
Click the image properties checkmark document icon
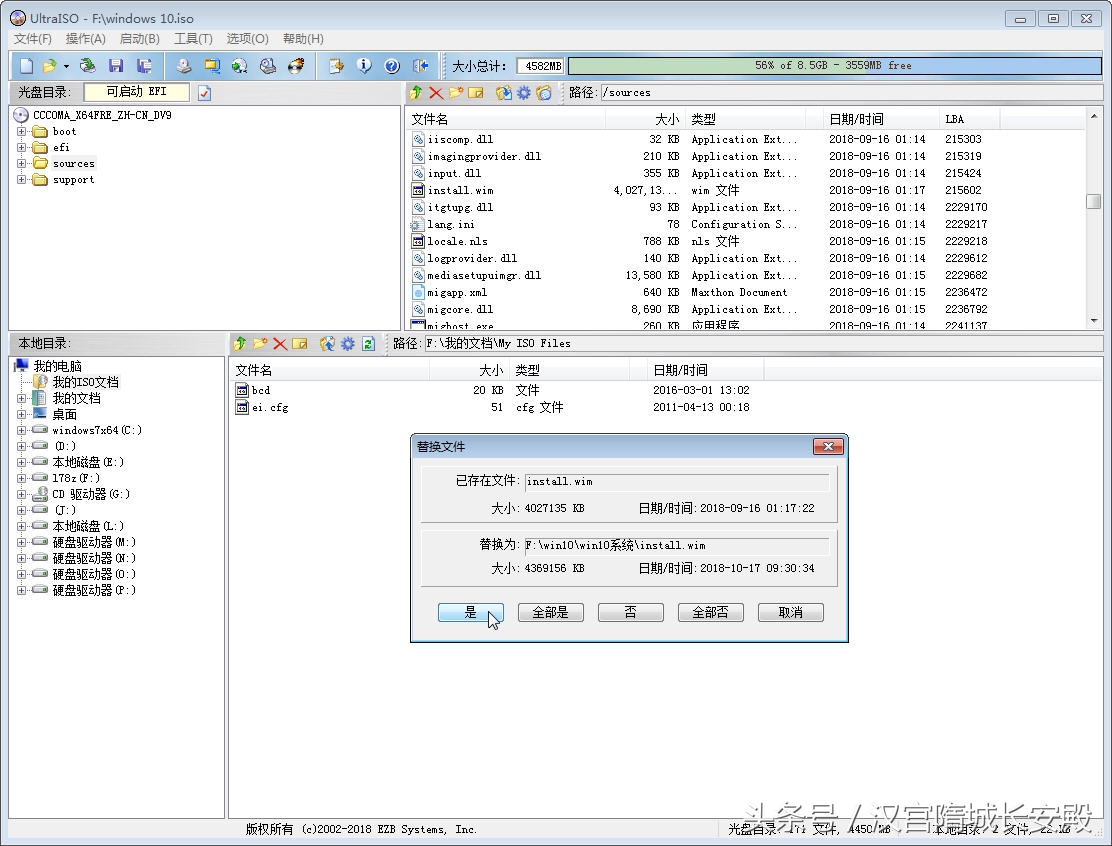[x=204, y=93]
